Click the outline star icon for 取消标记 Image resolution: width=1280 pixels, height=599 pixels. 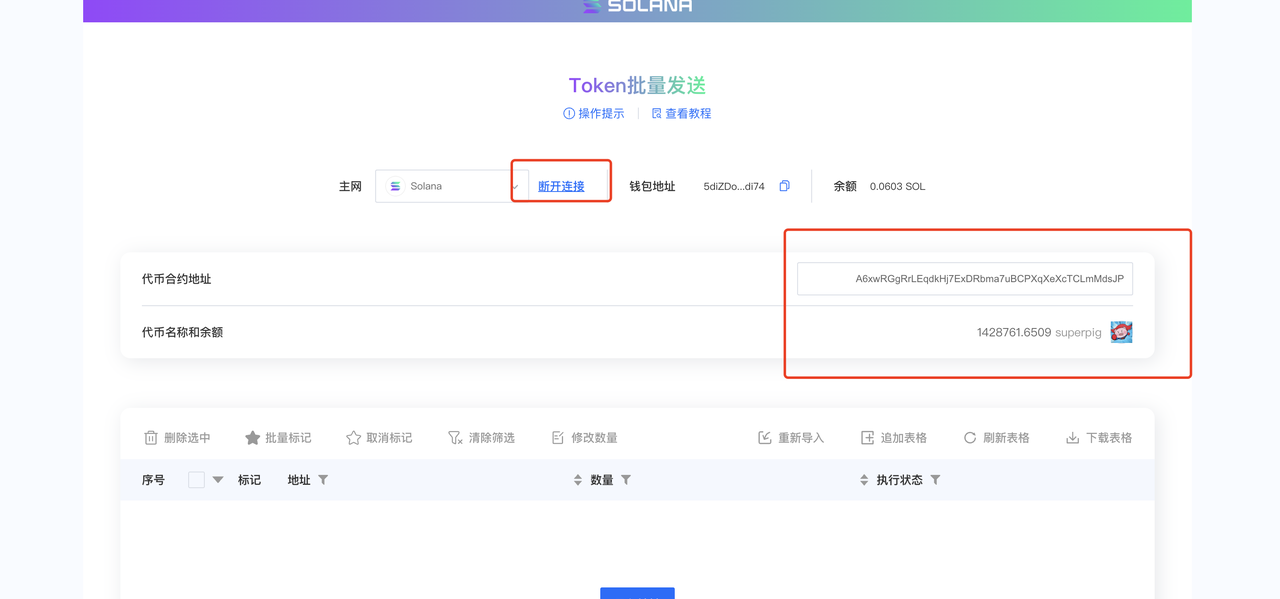[353, 438]
